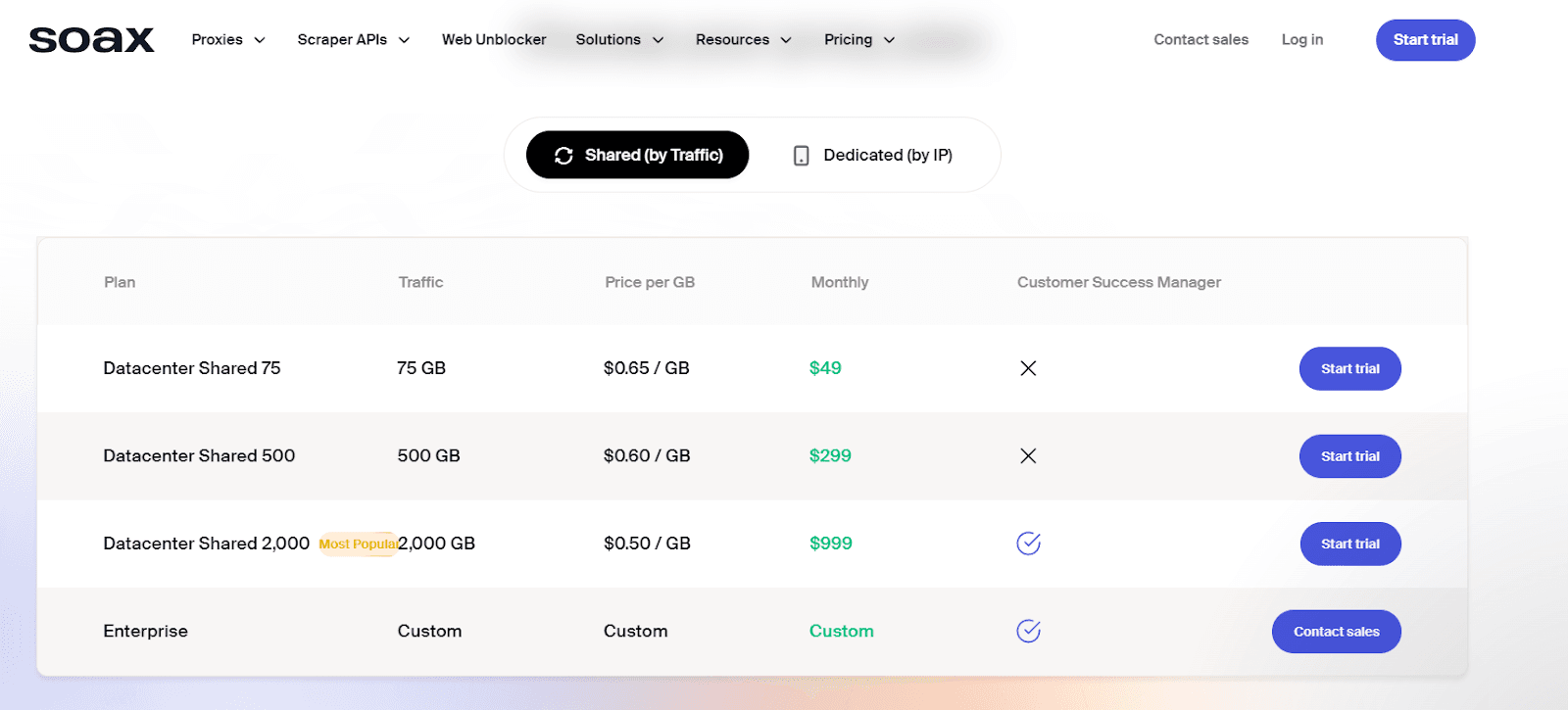Click the $0.50 / GB price cell
Viewport: 1568px width, 710px height.
click(x=647, y=544)
